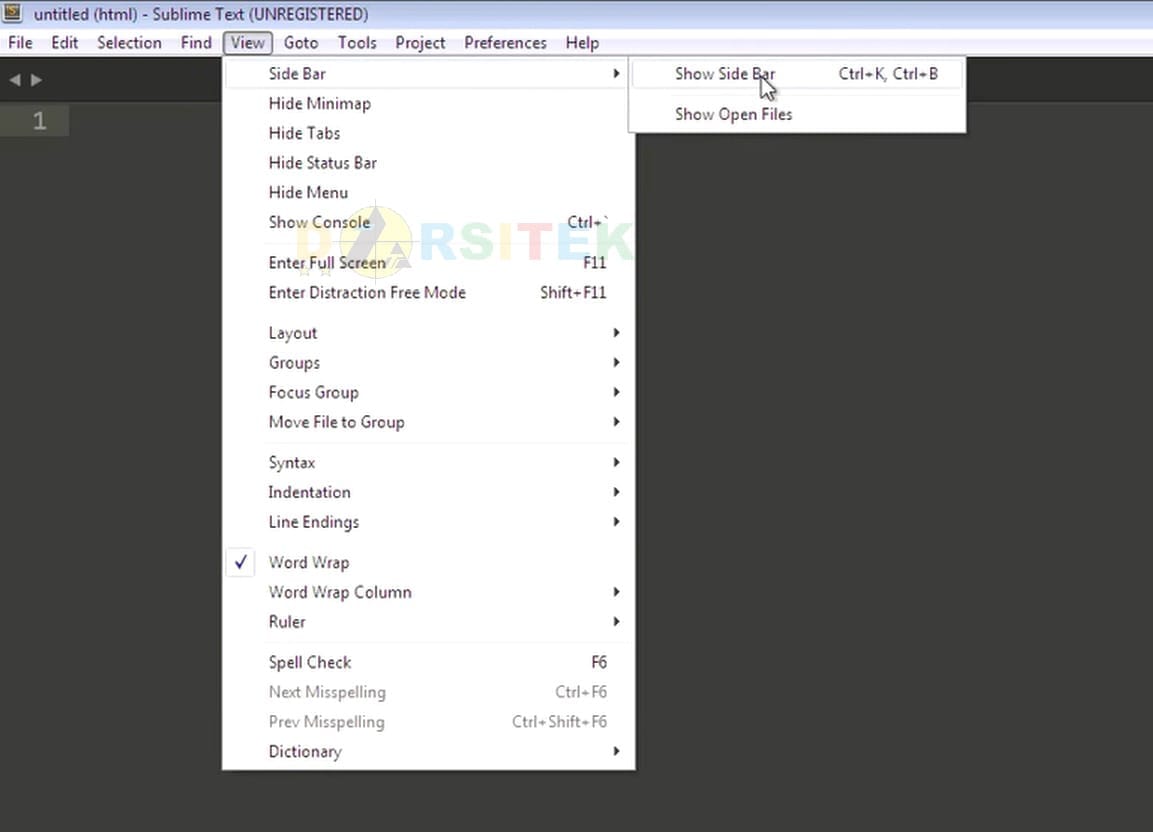This screenshot has width=1153, height=832.
Task: Expand the Line Endings submenu
Action: coord(429,522)
